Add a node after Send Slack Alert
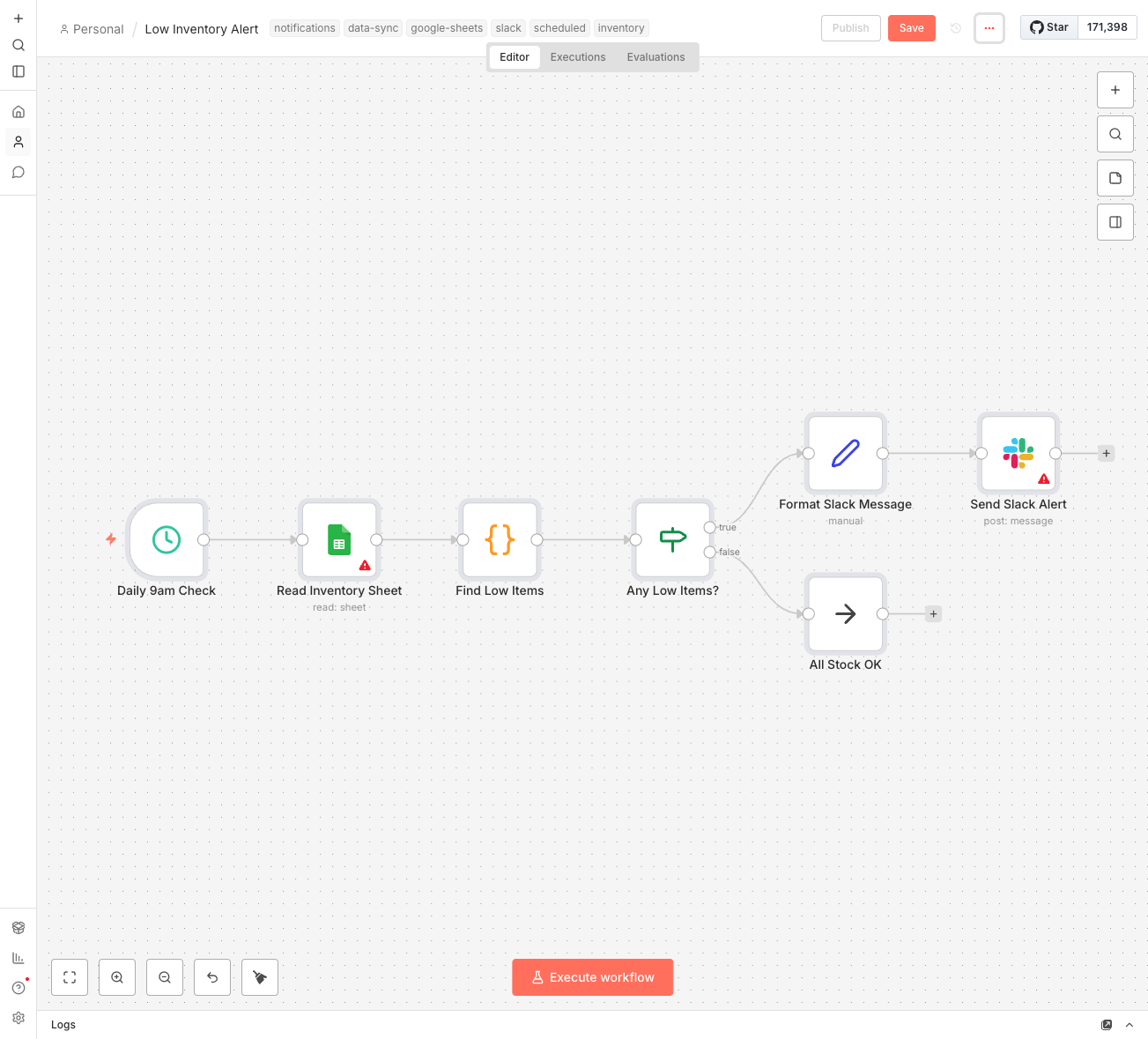1148x1039 pixels. pyautogui.click(x=1107, y=453)
